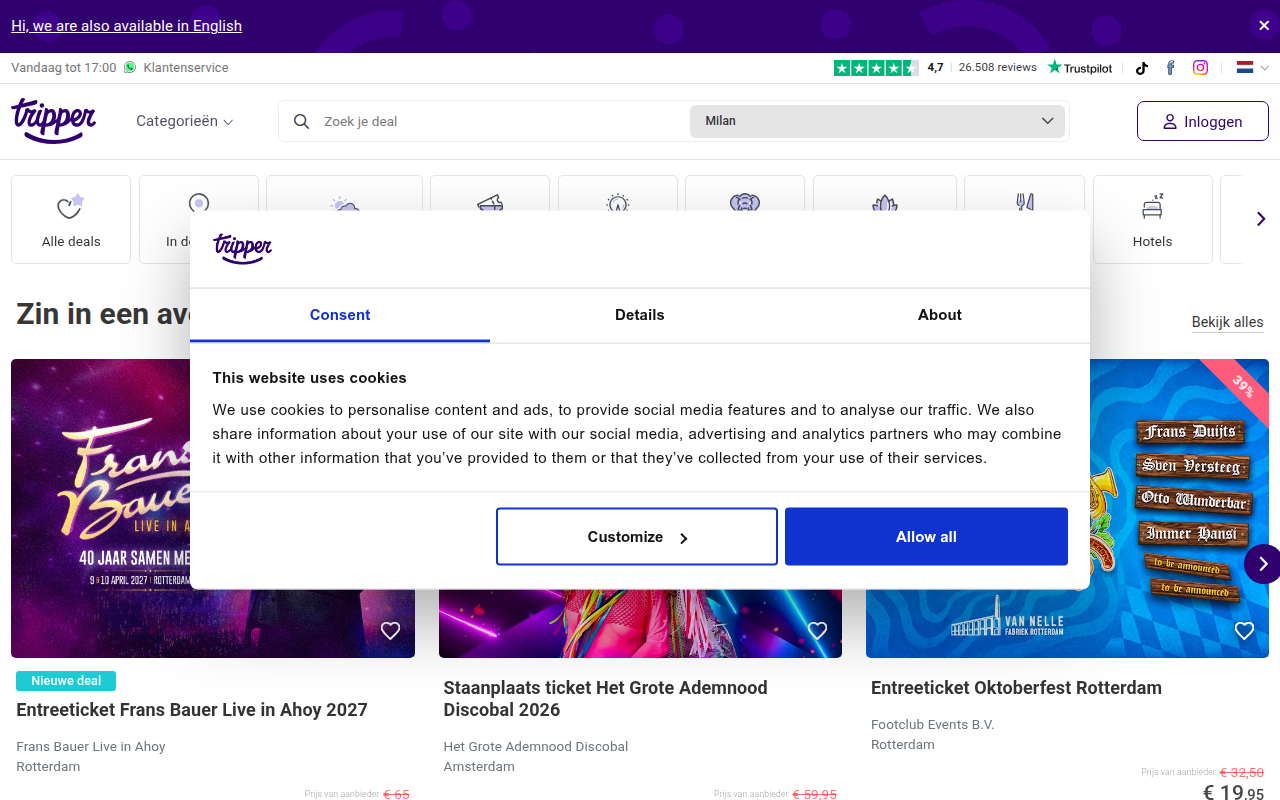1280x800 pixels.
Task: Click the Customize cookies button
Action: (637, 537)
